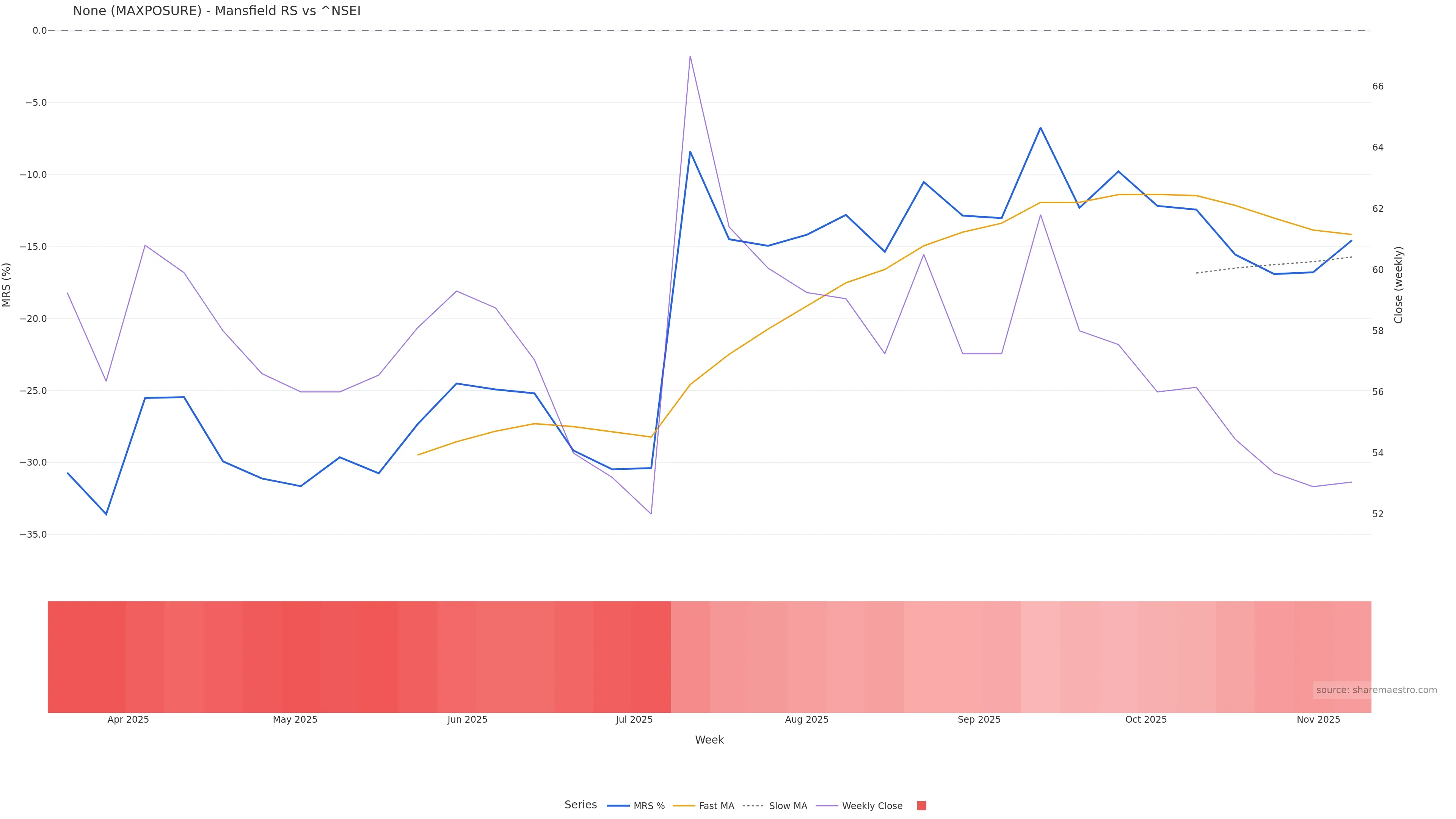The height and width of the screenshot is (819, 1456).
Task: Click the Sep 2025 axis tick label
Action: [x=979, y=720]
